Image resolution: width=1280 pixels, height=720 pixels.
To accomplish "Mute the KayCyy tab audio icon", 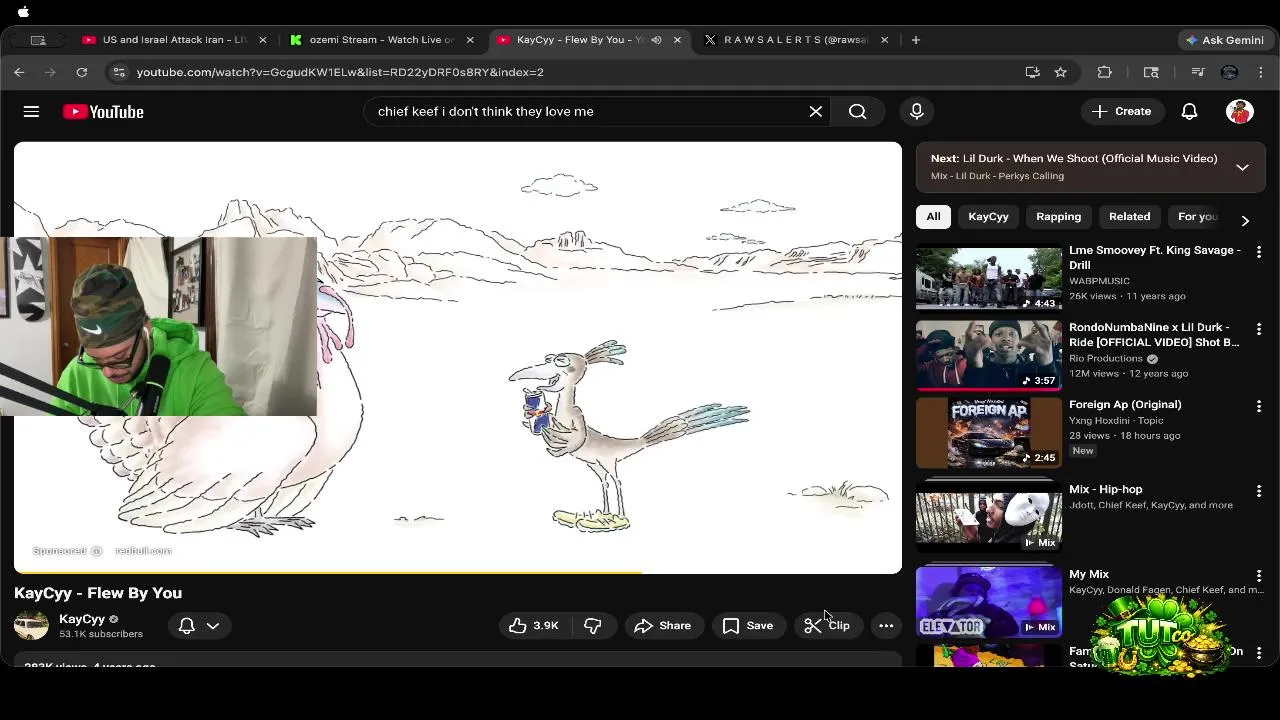I will (656, 40).
